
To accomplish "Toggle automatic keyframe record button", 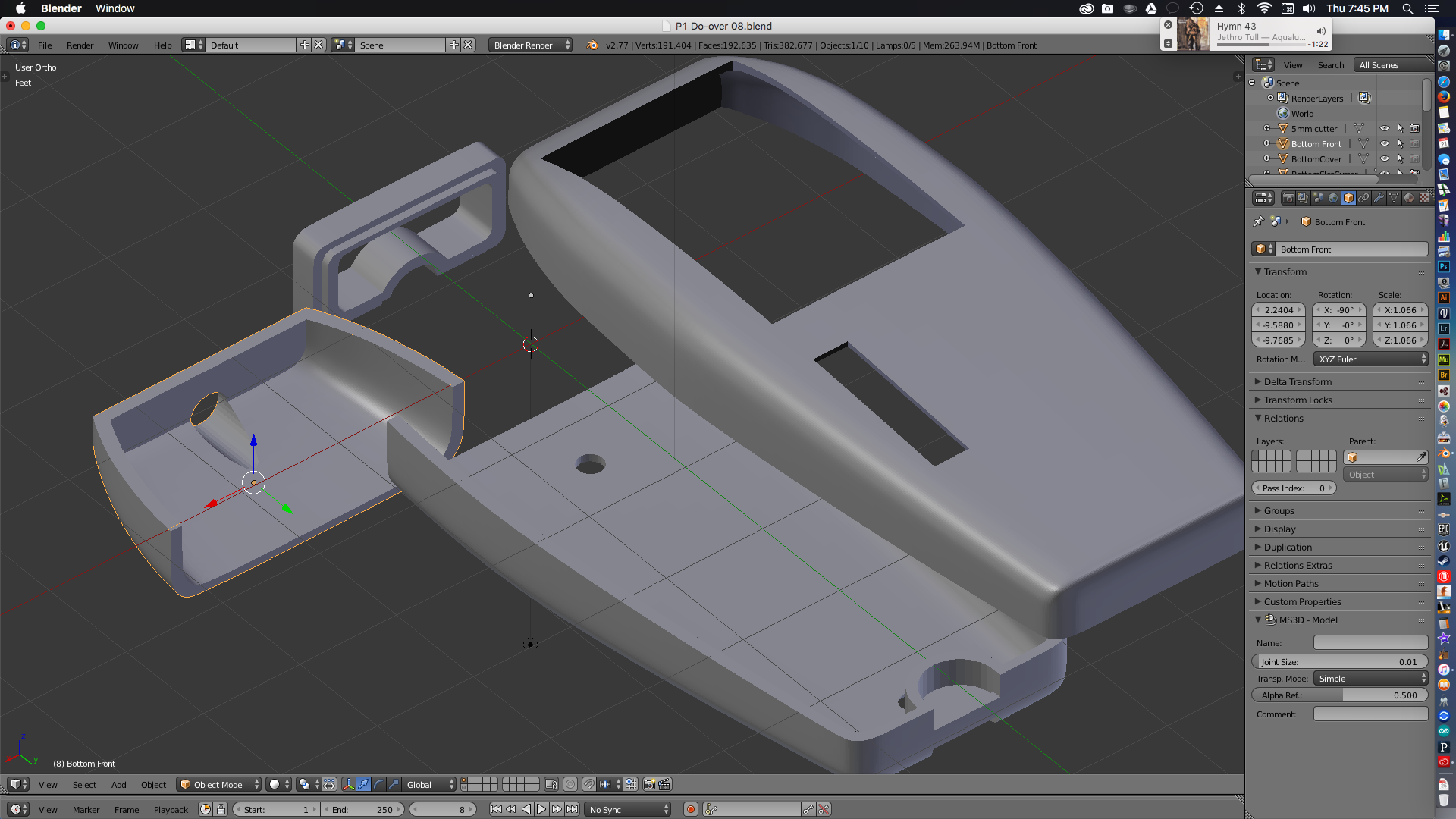I will click(691, 809).
